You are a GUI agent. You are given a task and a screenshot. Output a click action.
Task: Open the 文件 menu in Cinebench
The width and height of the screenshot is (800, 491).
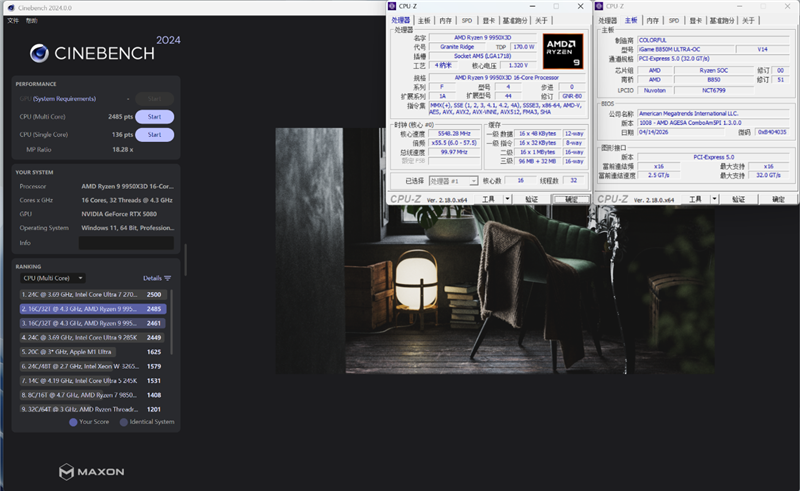13,20
